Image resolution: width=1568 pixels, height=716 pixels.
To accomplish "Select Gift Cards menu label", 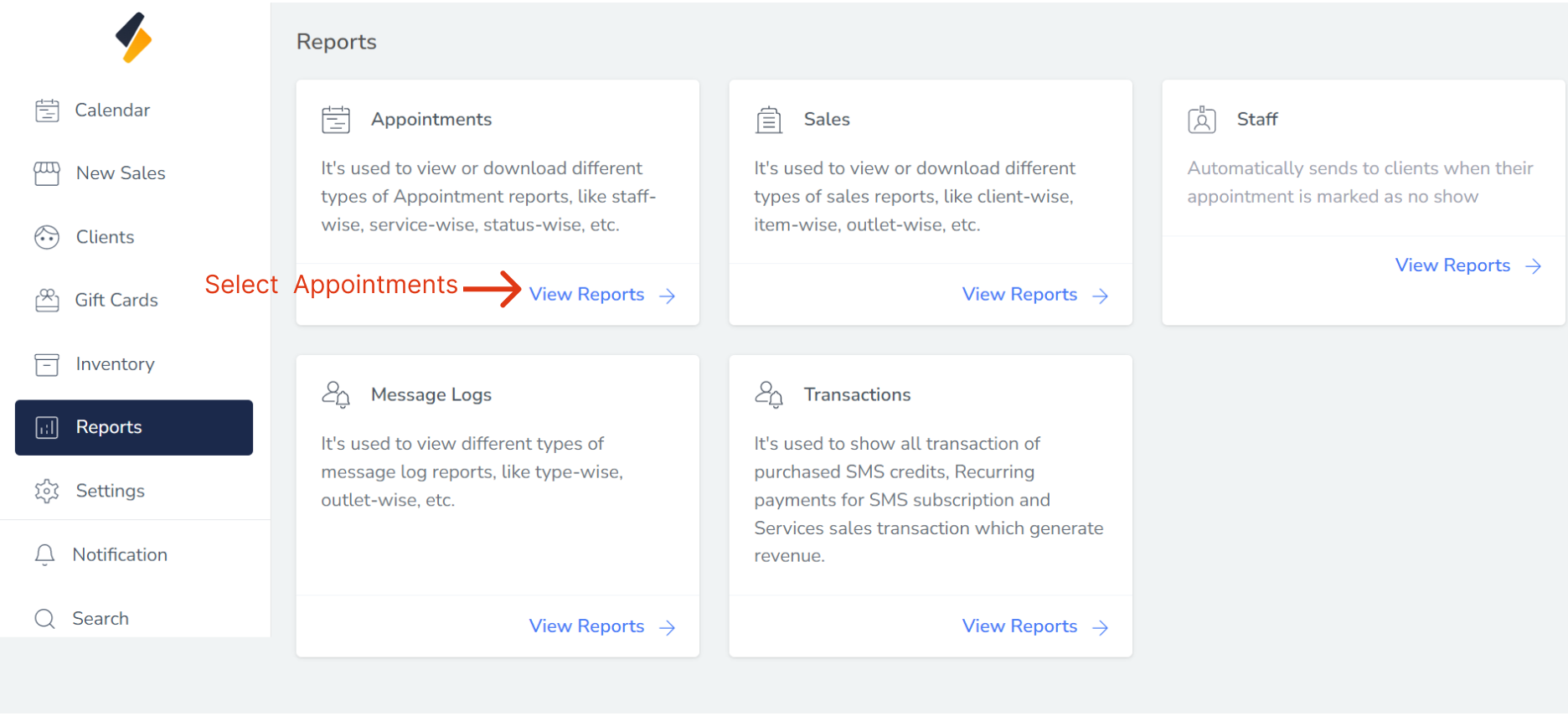I will point(116,300).
